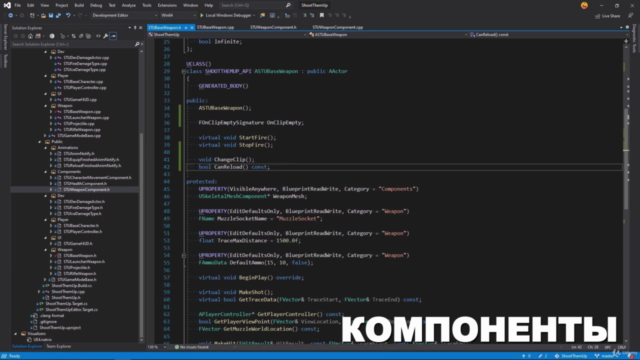
Task: Pin the STUBaseWeapon.h tab
Action: pyautogui.click(x=186, y=27)
